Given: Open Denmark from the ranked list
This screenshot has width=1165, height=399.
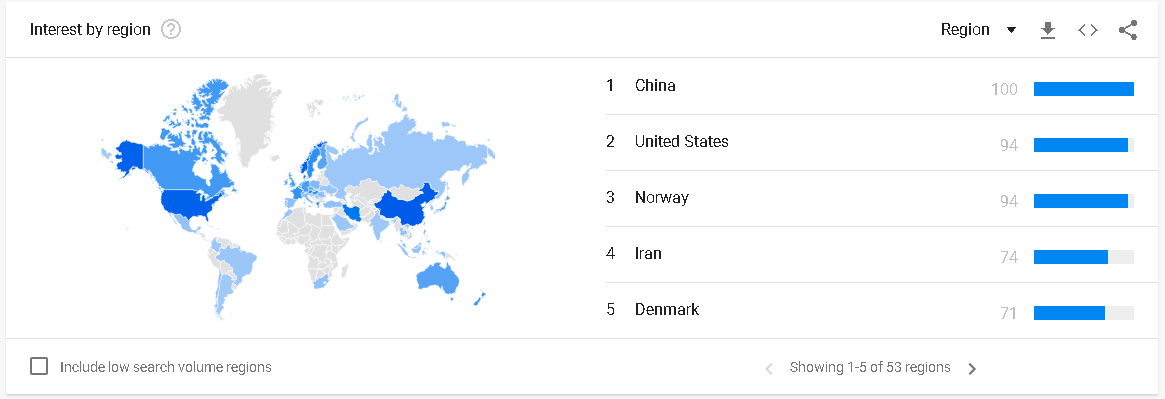Looking at the screenshot, I should tap(666, 309).
